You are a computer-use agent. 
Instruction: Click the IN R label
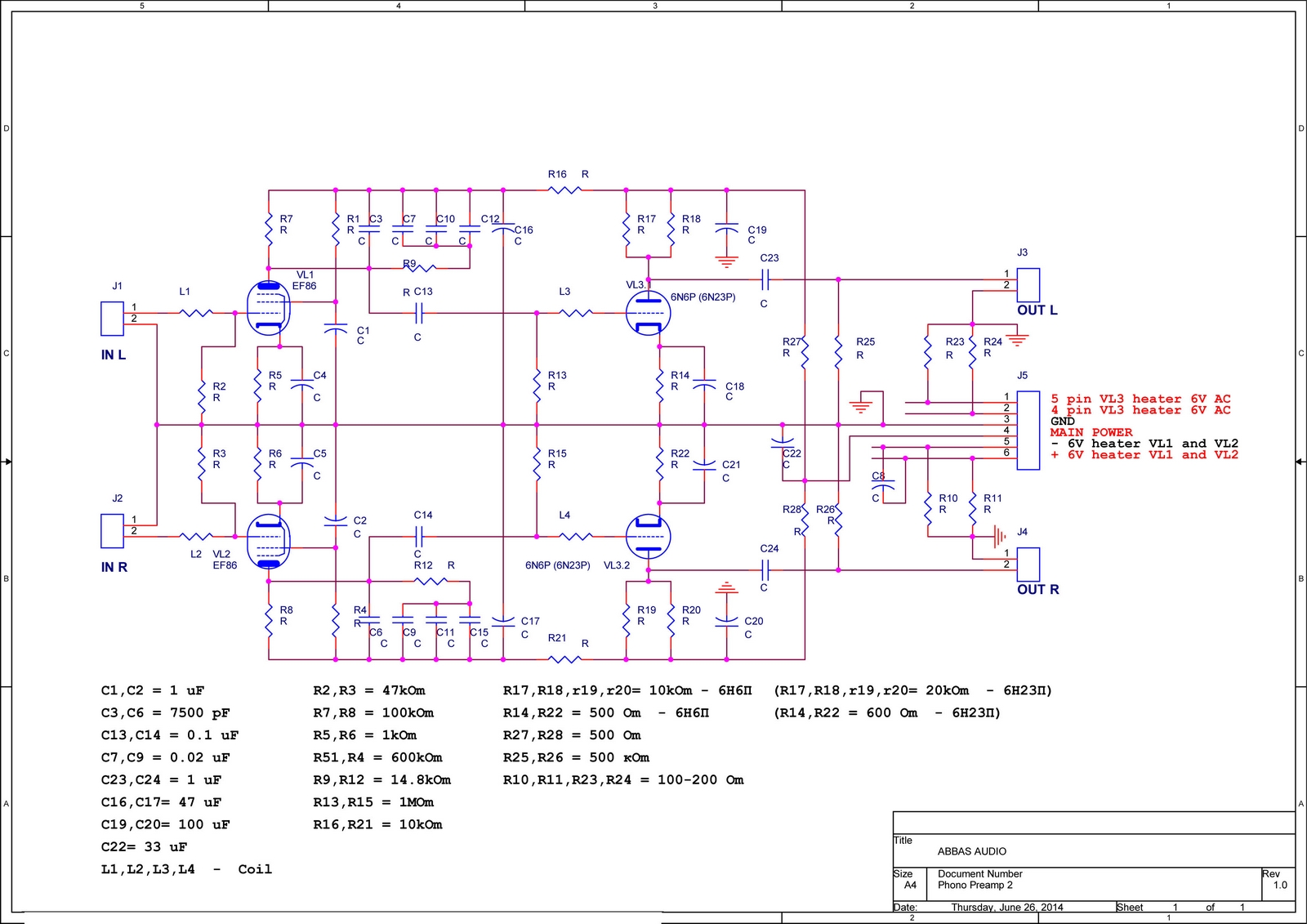coord(114,567)
